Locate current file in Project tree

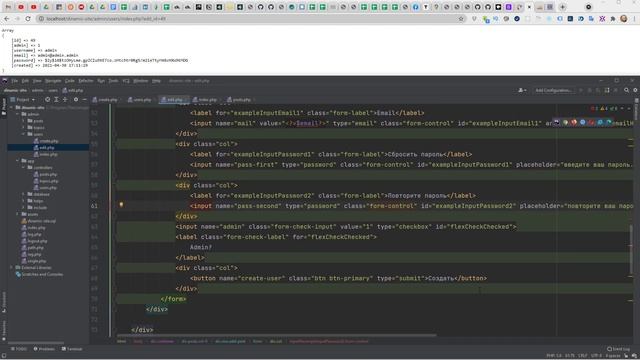(47, 100)
